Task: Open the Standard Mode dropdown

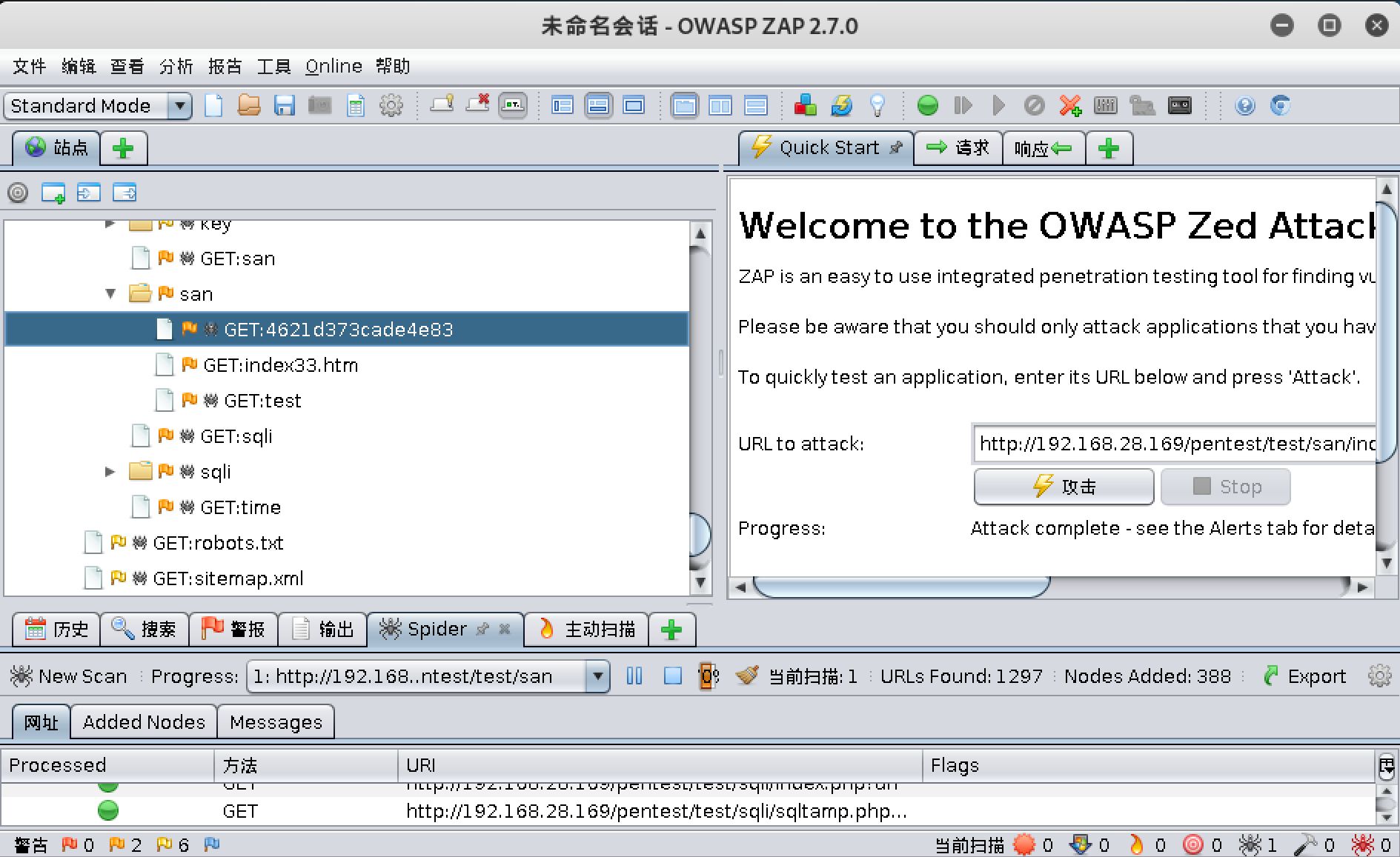Action: point(98,106)
